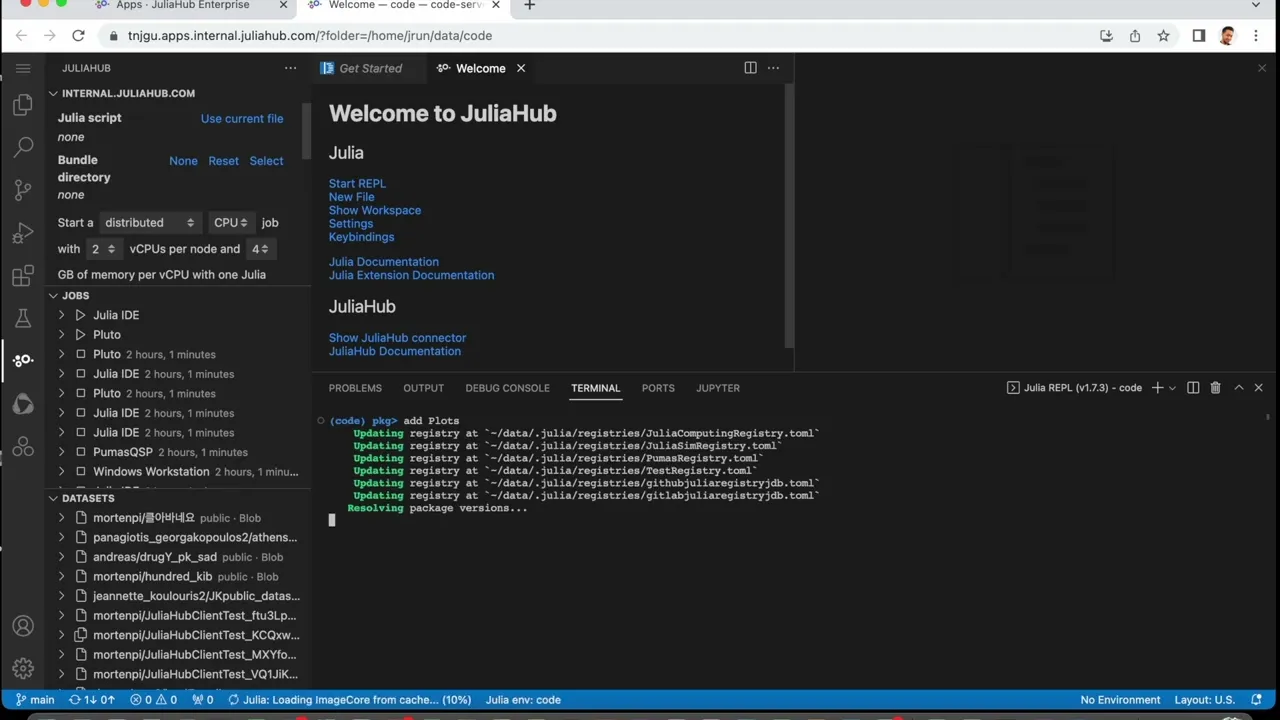Reload the browser page

tap(78, 35)
